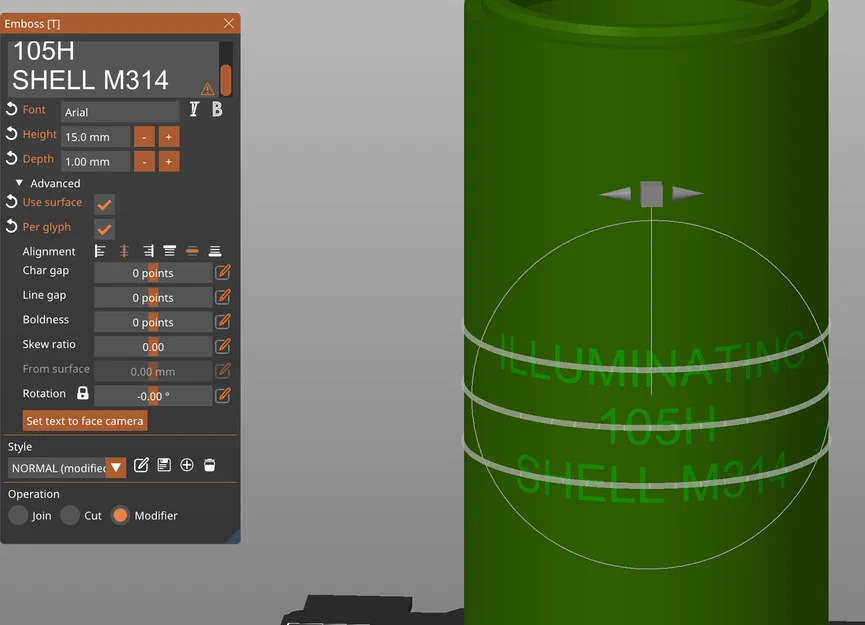The image size is (865, 625).
Task: Align text to horizontal center
Action: [x=124, y=252]
